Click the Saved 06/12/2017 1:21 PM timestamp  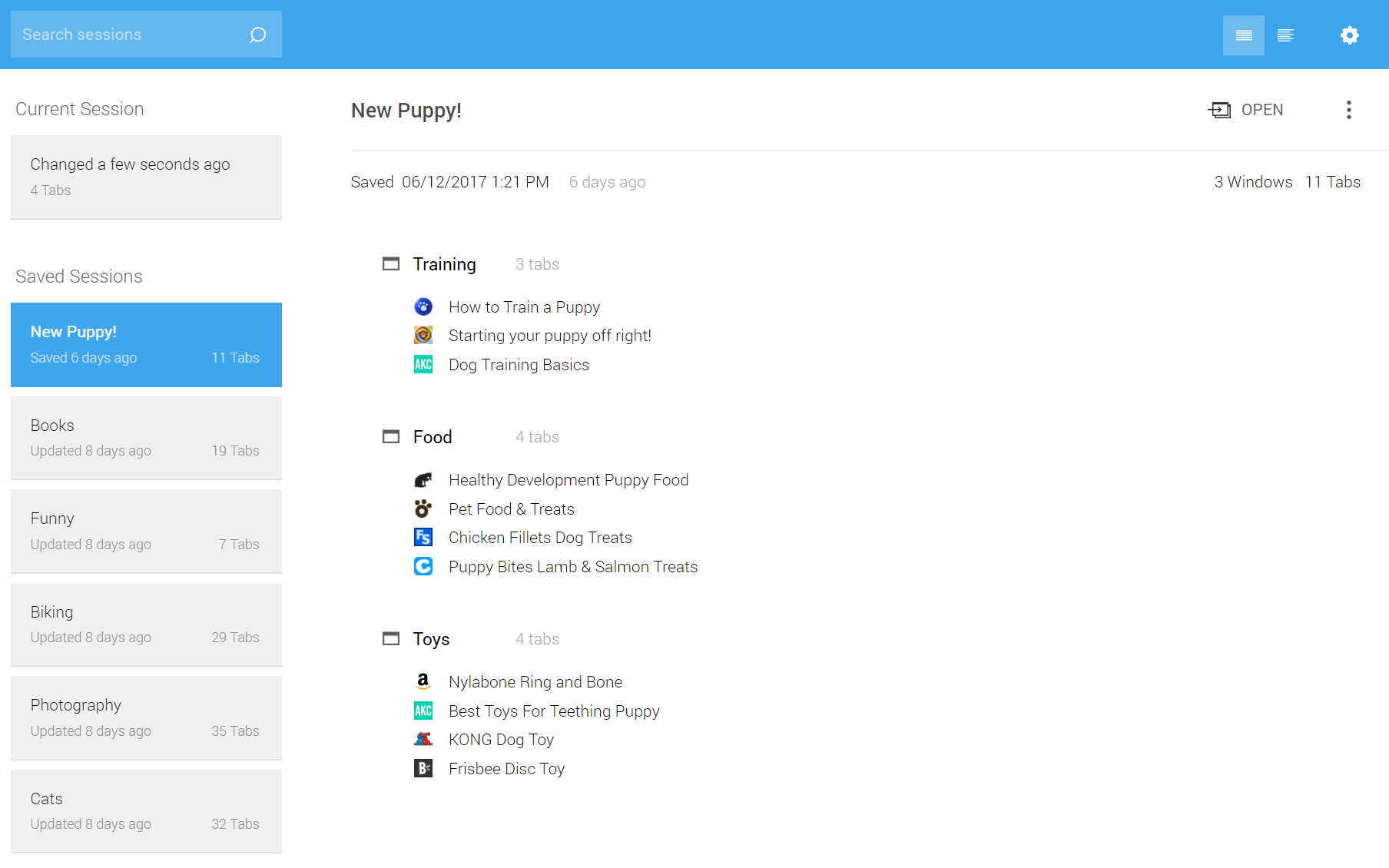450,182
